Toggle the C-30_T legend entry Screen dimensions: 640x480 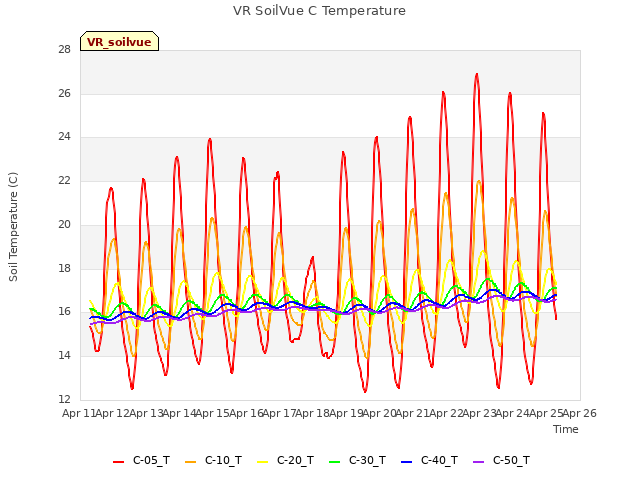click(x=357, y=460)
